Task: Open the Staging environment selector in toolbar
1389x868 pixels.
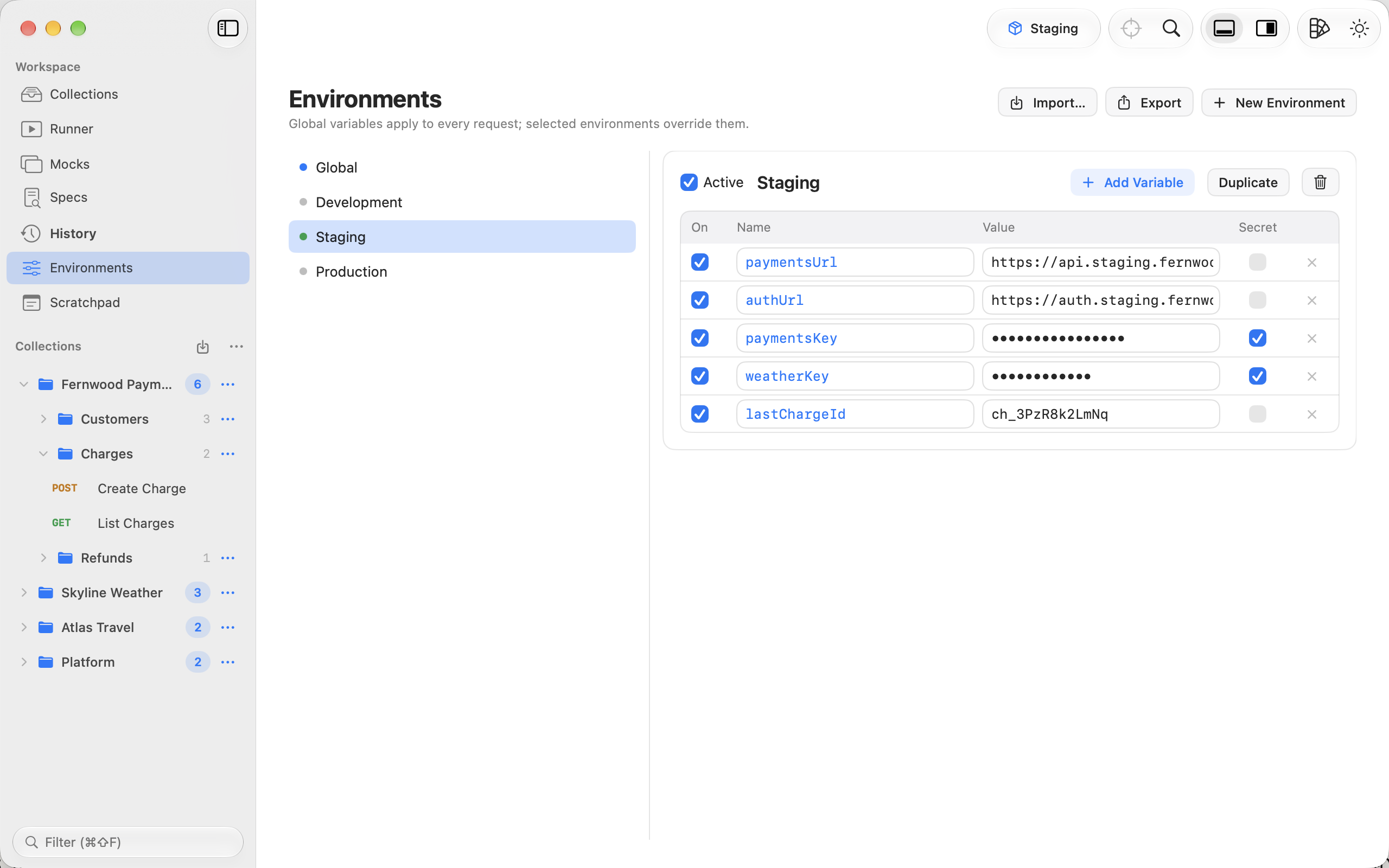Action: pos(1043,28)
